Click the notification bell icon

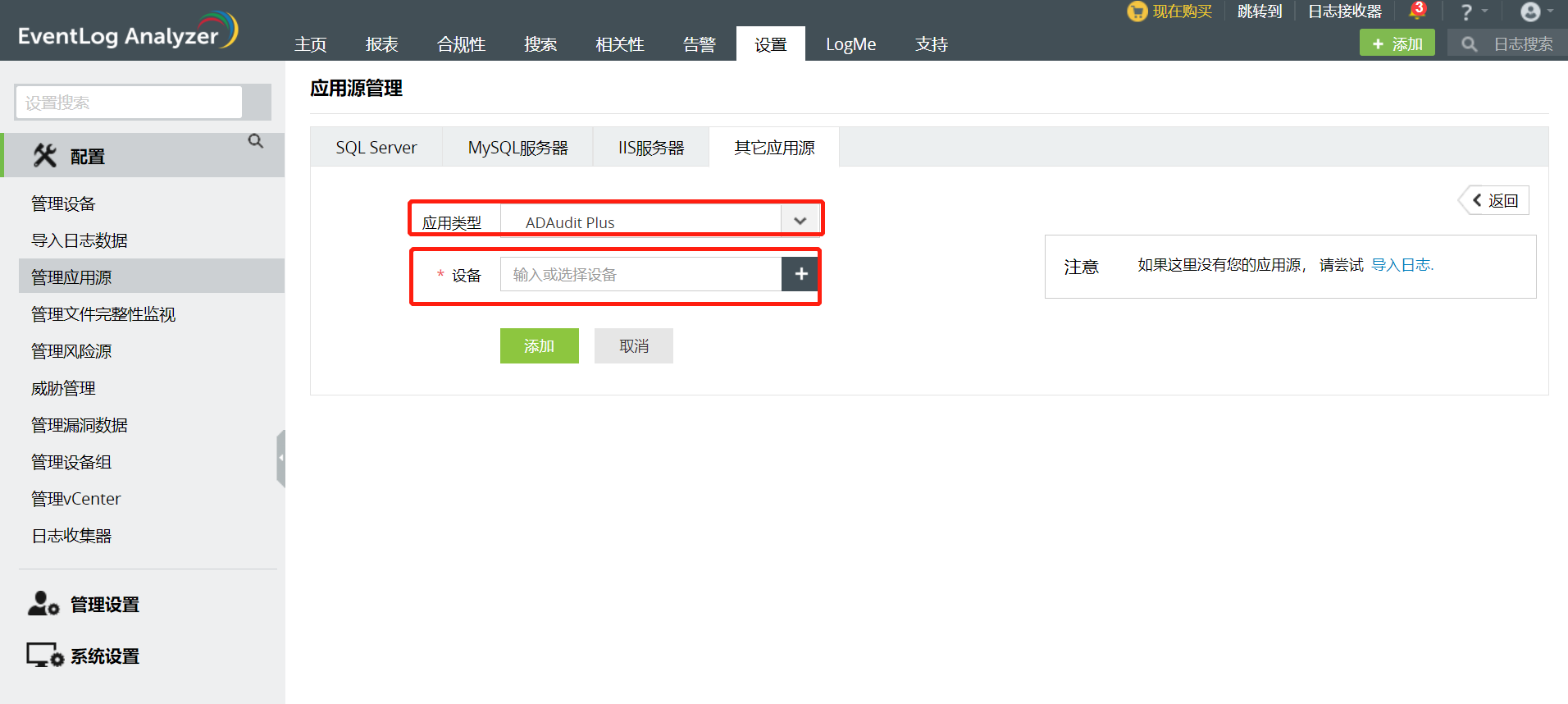click(1416, 11)
